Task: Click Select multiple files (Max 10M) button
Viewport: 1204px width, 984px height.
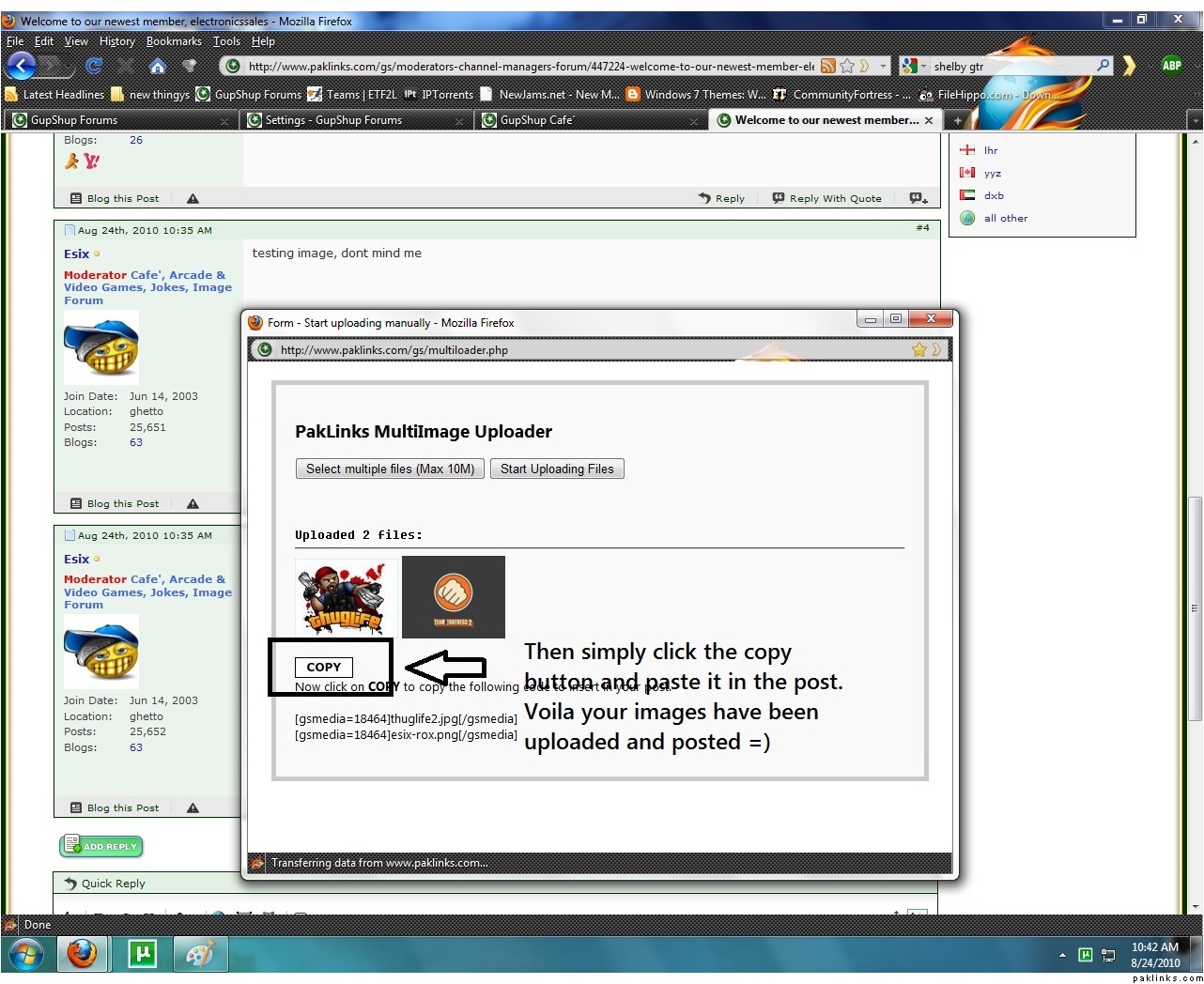Action: pos(390,469)
